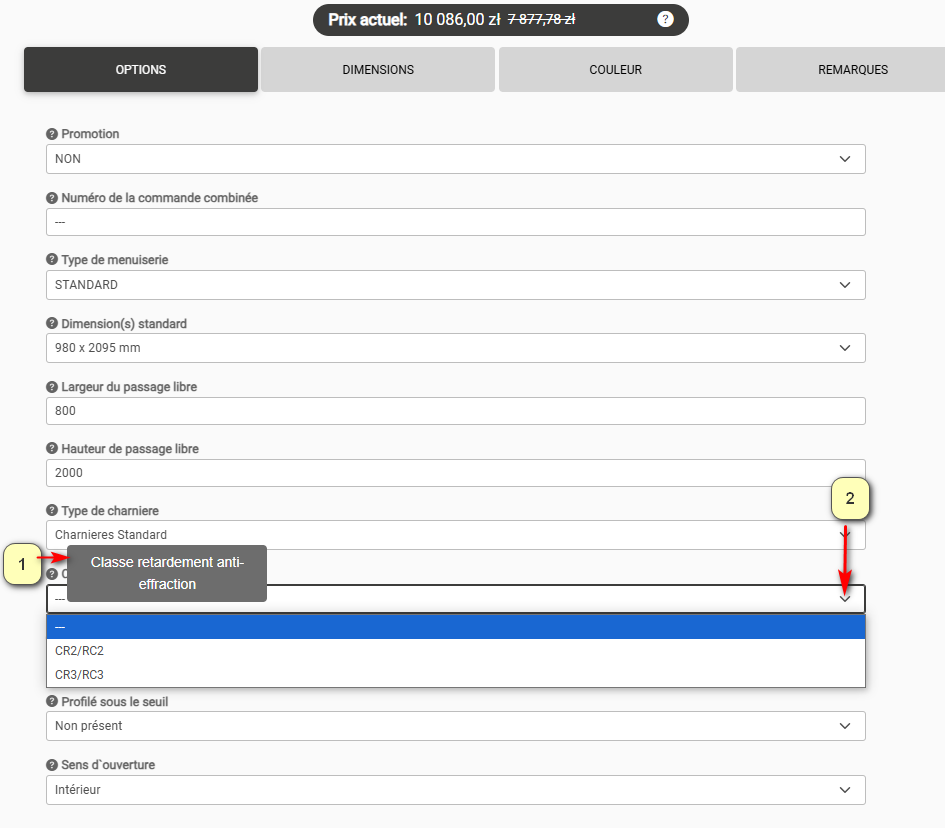
Task: Expand the Sens d'ouverture Intérieur dropdown
Action: [455, 790]
